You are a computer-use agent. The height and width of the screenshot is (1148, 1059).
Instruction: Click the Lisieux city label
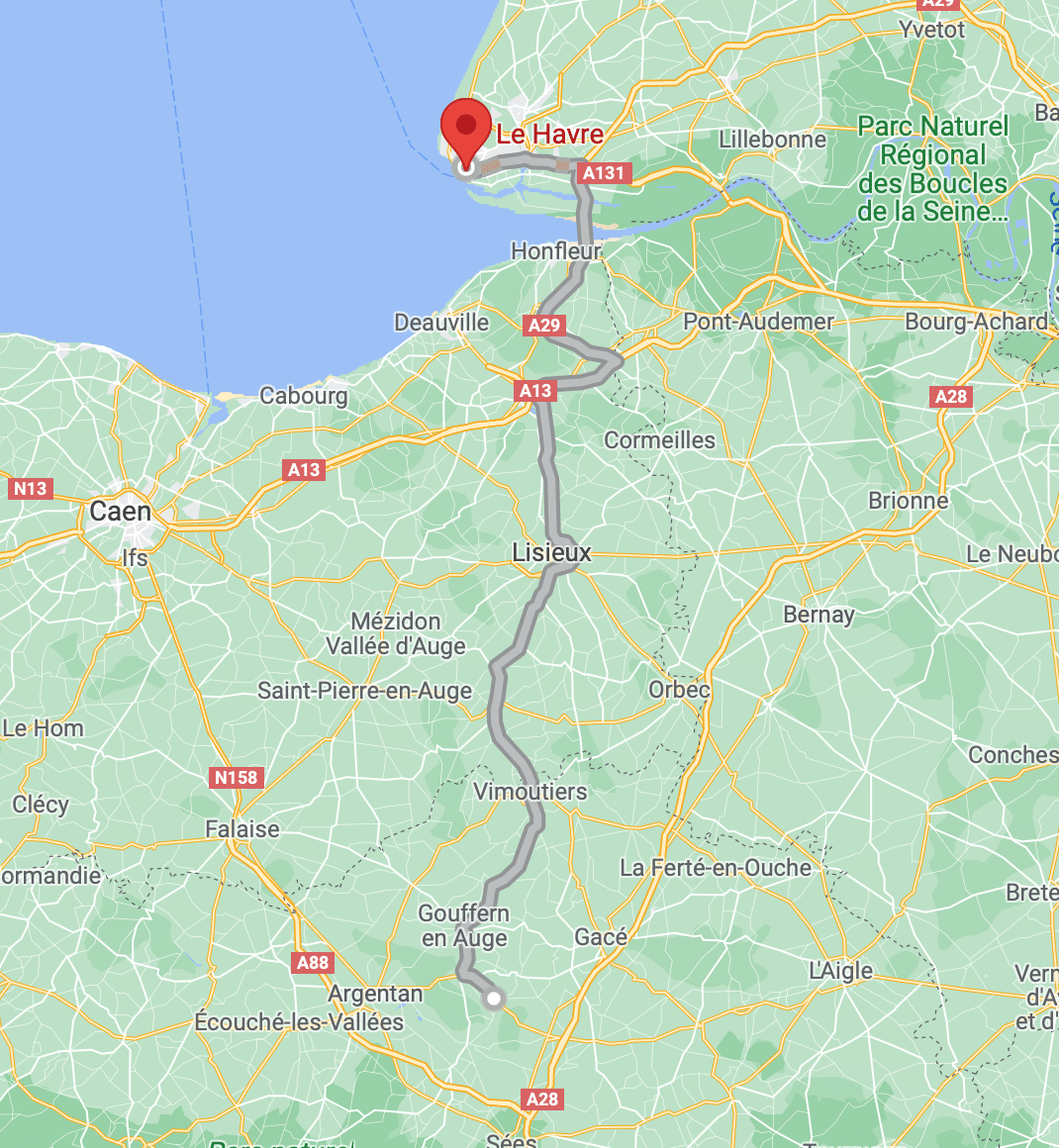pos(551,553)
